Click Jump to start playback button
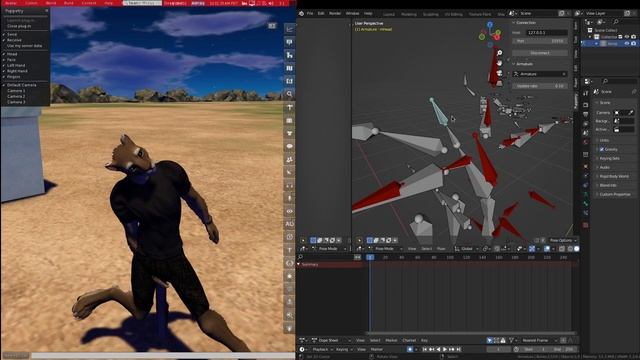 point(425,349)
